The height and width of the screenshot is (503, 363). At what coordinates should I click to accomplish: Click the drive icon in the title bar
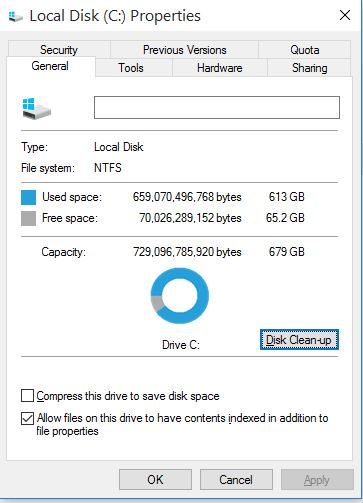click(x=15, y=16)
